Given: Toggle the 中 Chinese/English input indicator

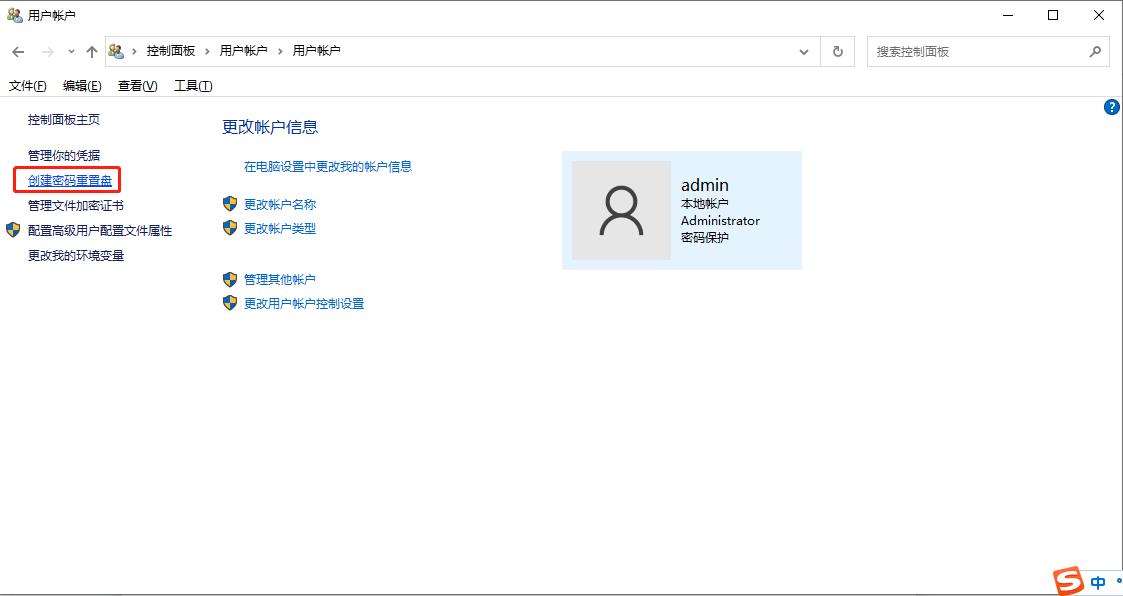Looking at the screenshot, I should [x=1097, y=581].
